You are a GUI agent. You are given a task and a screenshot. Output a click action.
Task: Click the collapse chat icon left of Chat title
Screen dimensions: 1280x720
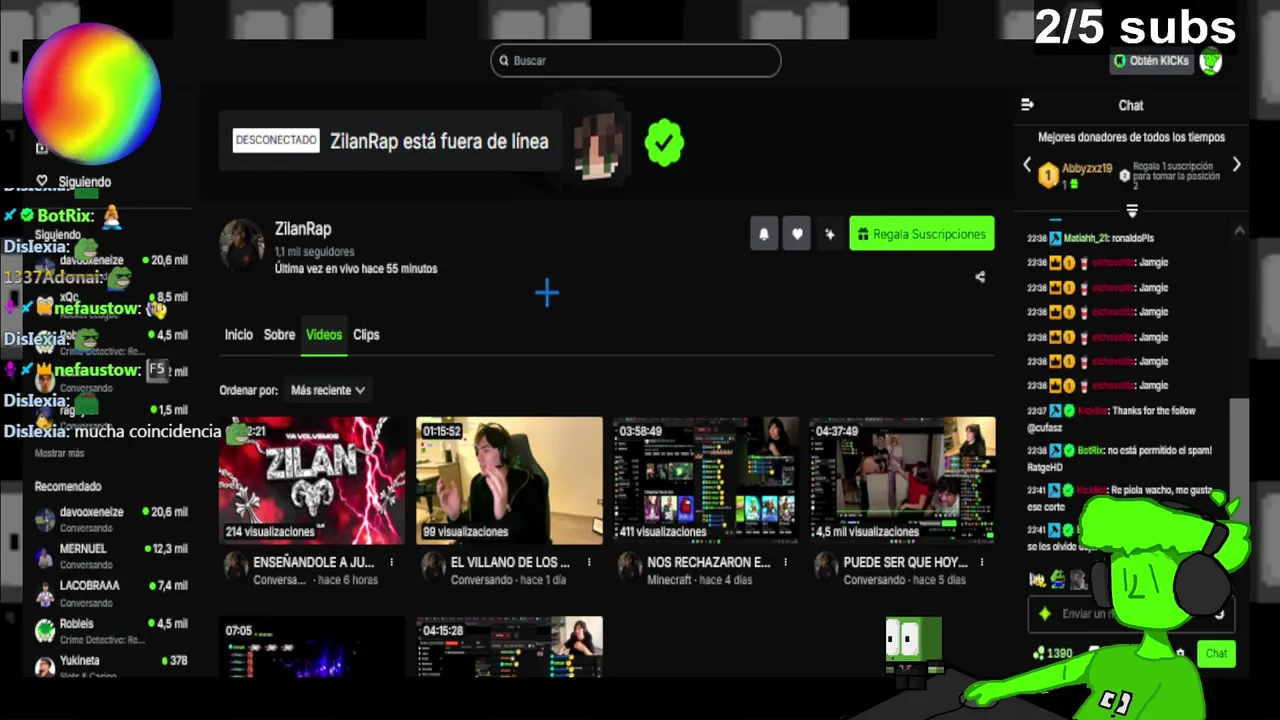point(1027,105)
